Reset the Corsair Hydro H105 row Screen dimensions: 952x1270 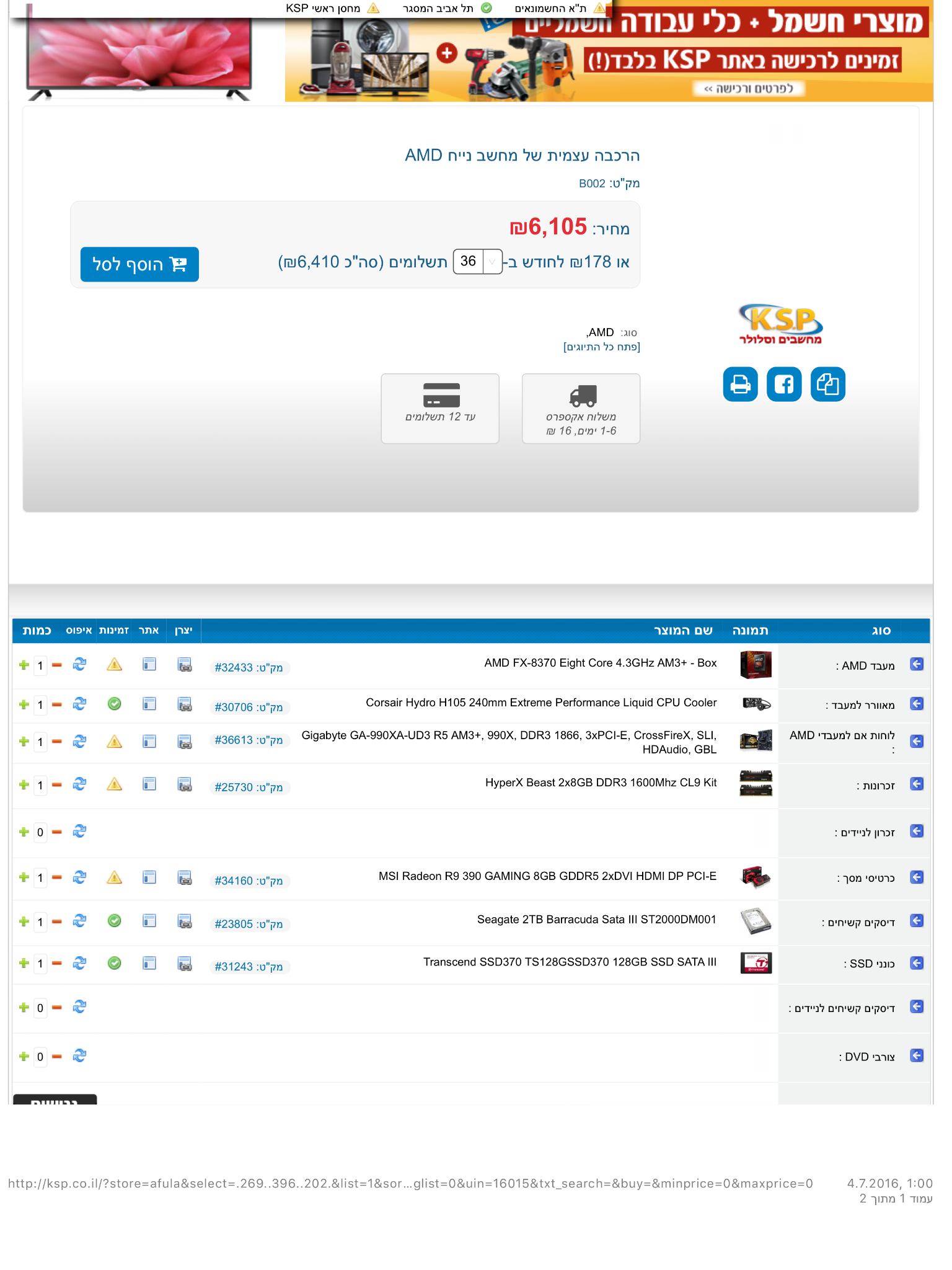(79, 704)
